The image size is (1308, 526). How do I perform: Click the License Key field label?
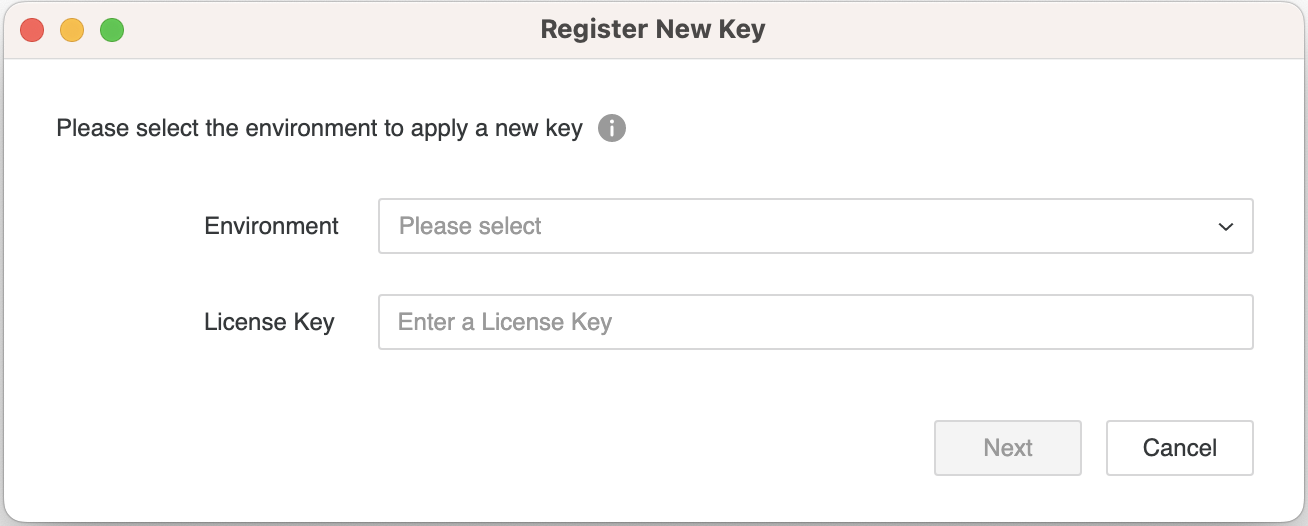pyautogui.click(x=269, y=322)
